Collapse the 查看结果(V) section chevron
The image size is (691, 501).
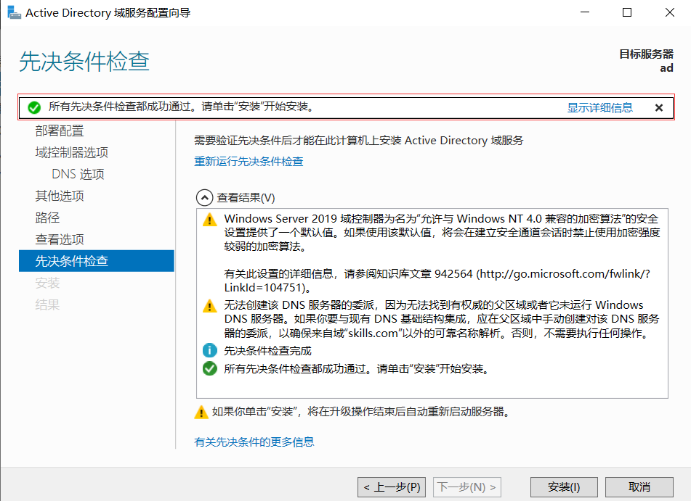point(204,198)
